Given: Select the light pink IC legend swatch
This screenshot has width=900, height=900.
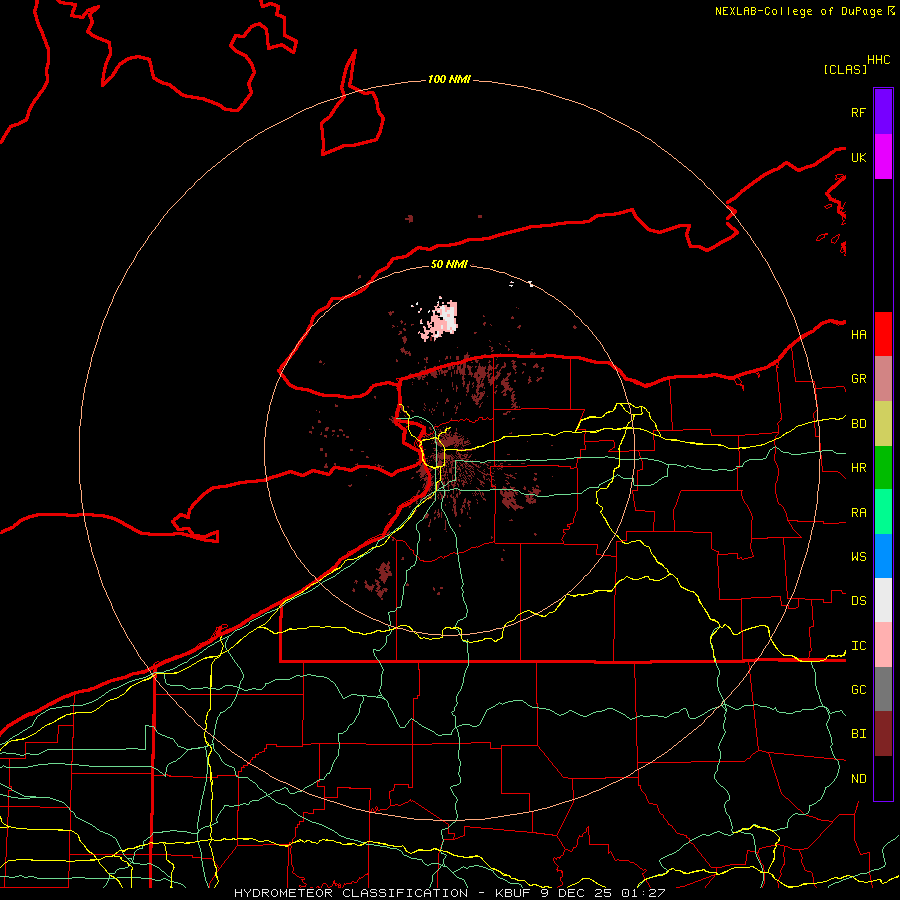Looking at the screenshot, I should 883,645.
